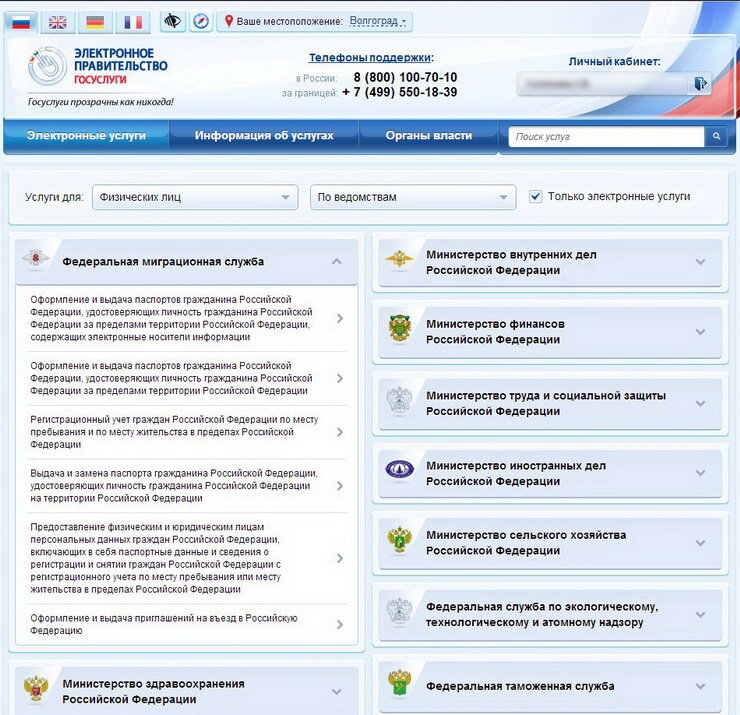Expand Министерство иностранных дел section
The height and width of the screenshot is (715, 740).
point(700,473)
